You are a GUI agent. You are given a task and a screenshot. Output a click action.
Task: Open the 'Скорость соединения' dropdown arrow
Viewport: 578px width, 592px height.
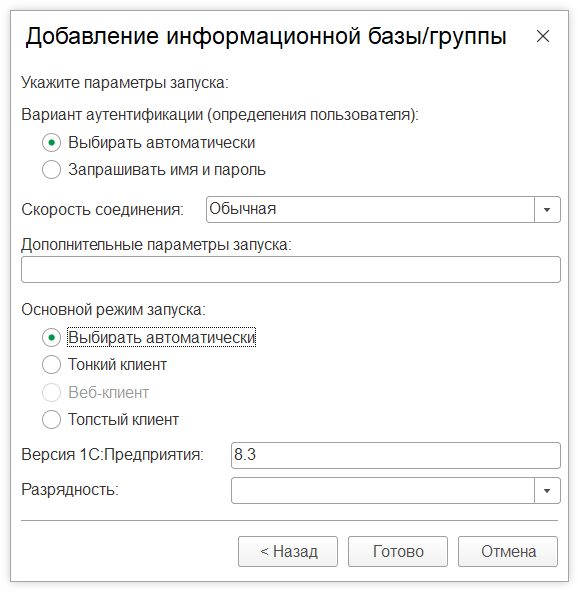(x=547, y=210)
